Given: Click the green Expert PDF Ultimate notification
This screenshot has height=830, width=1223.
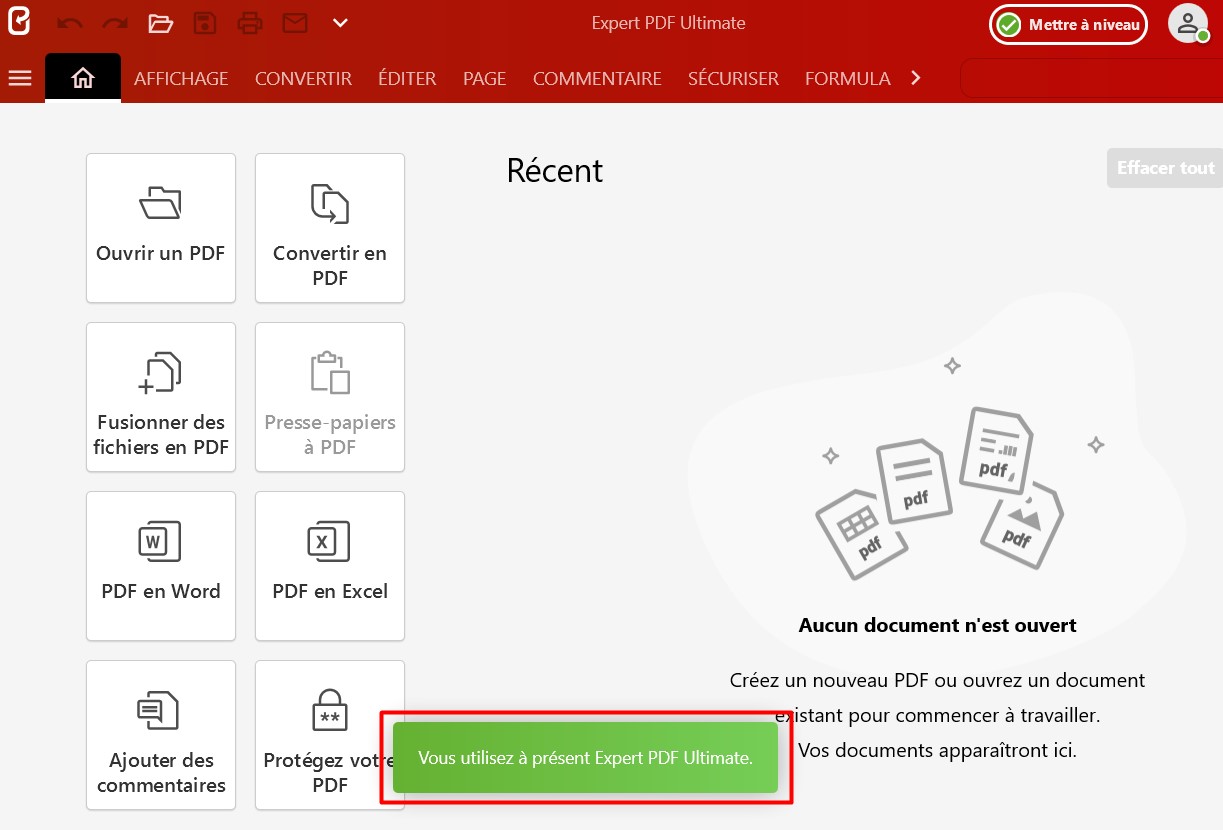Looking at the screenshot, I should point(585,758).
